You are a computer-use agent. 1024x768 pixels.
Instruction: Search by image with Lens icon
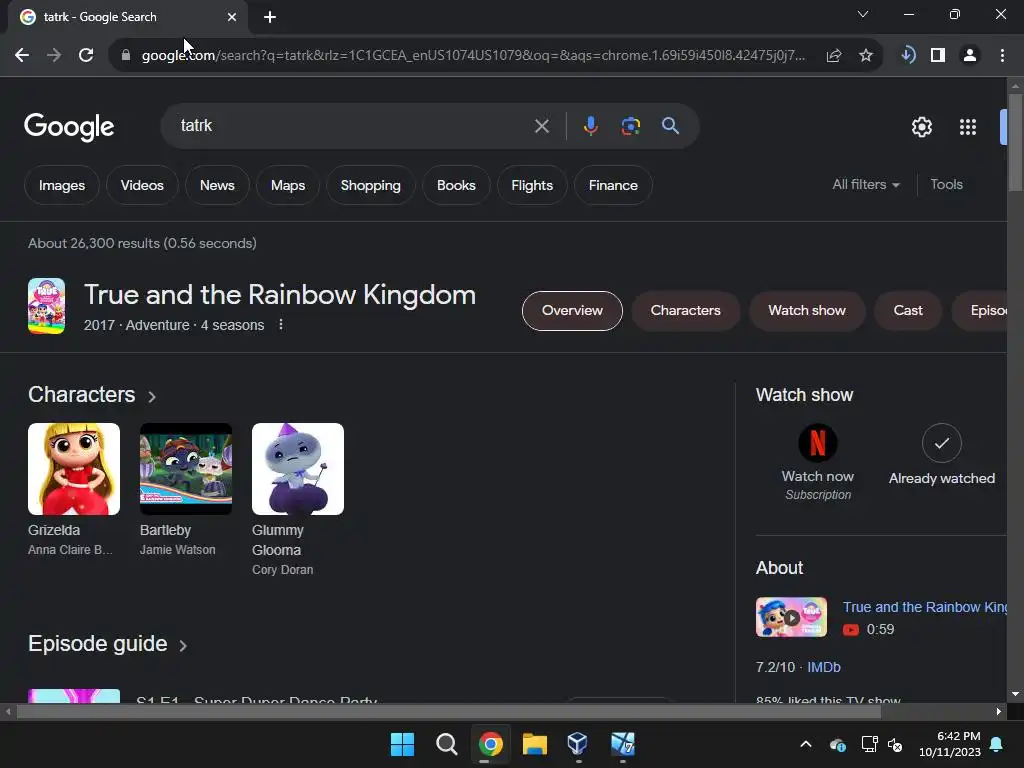click(630, 126)
